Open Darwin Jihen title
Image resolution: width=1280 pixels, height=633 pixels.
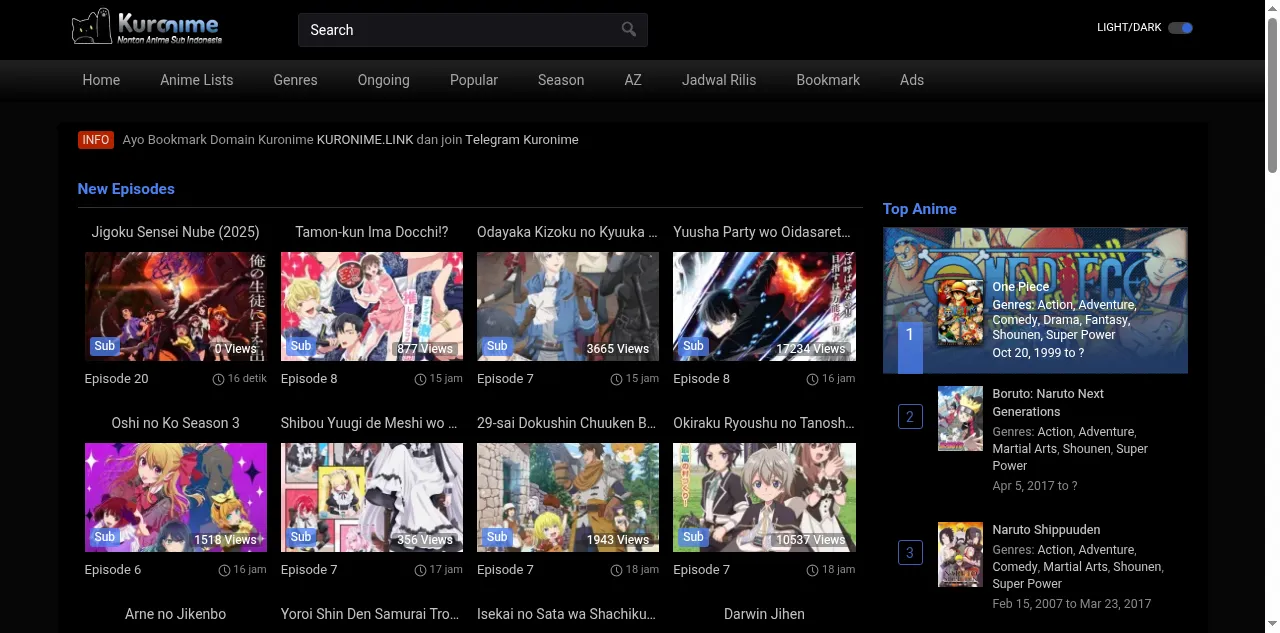click(x=764, y=614)
